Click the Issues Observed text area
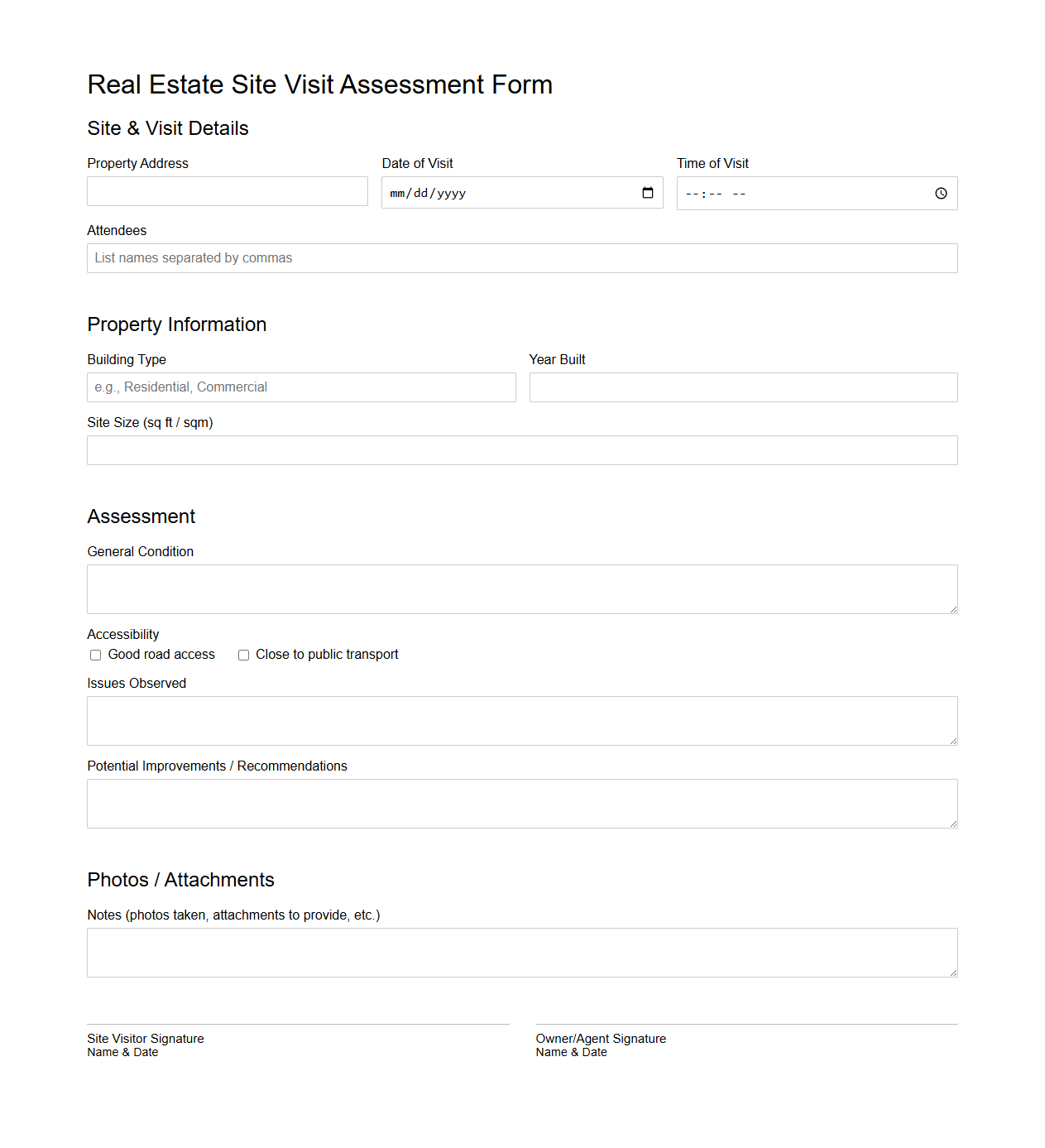1045x1148 pixels. click(522, 720)
